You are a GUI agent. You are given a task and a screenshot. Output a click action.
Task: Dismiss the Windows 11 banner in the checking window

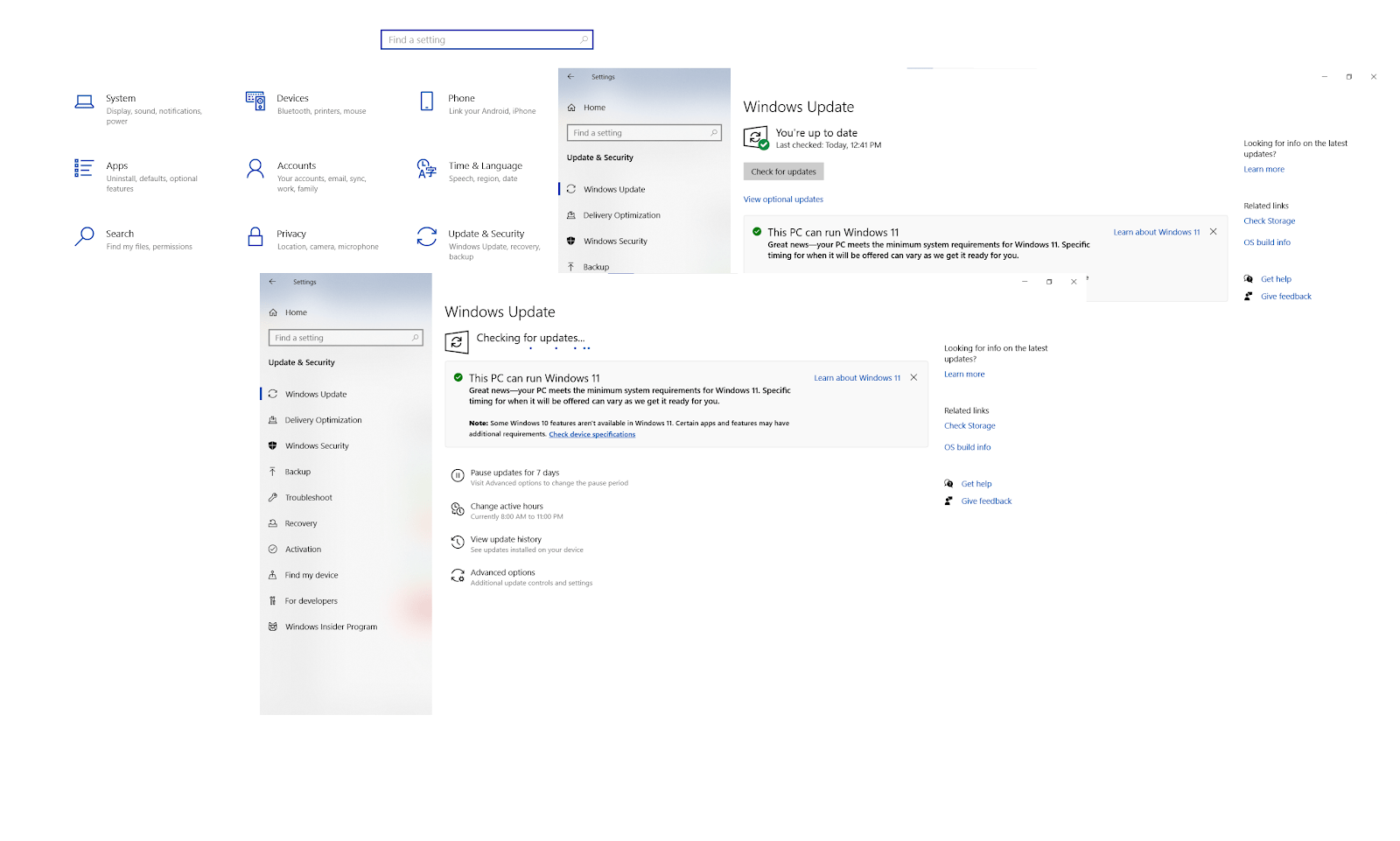913,378
